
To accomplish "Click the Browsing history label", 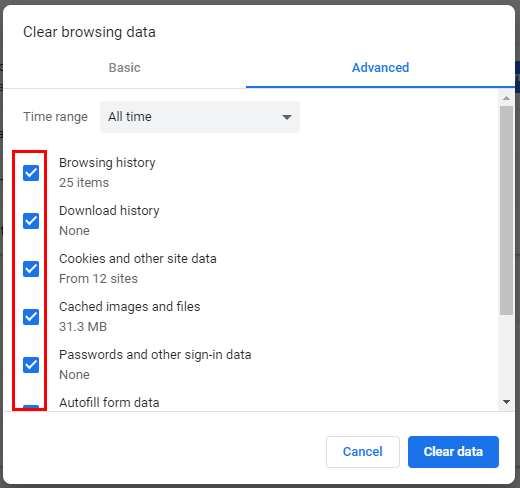I will click(107, 163).
